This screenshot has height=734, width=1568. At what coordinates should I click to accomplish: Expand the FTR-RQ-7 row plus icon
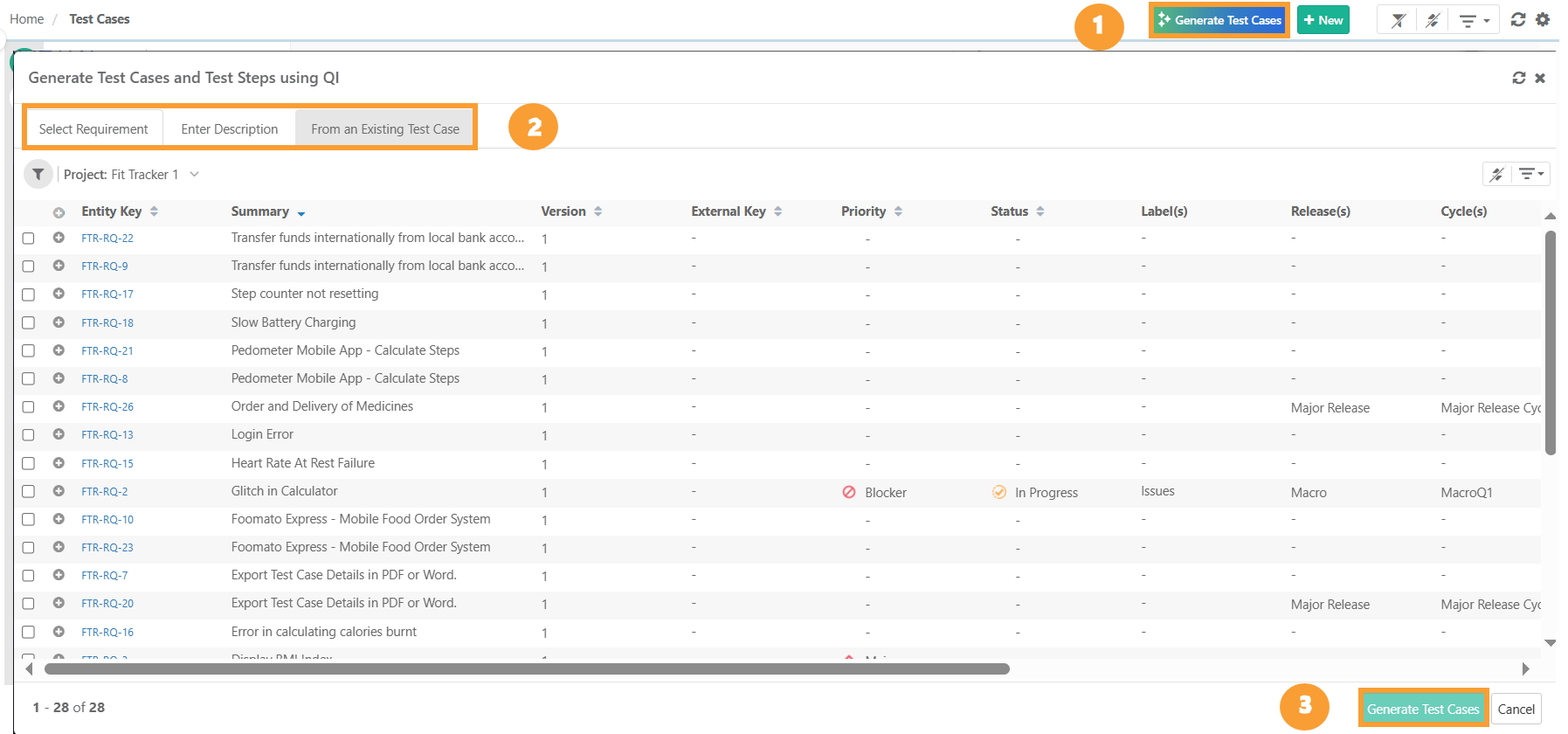click(x=59, y=575)
